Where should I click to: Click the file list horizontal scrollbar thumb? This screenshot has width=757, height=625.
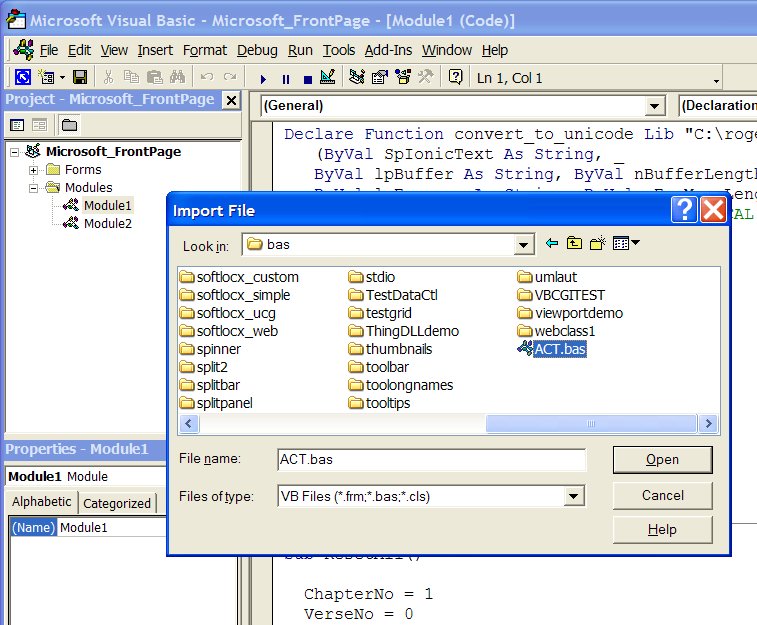591,424
